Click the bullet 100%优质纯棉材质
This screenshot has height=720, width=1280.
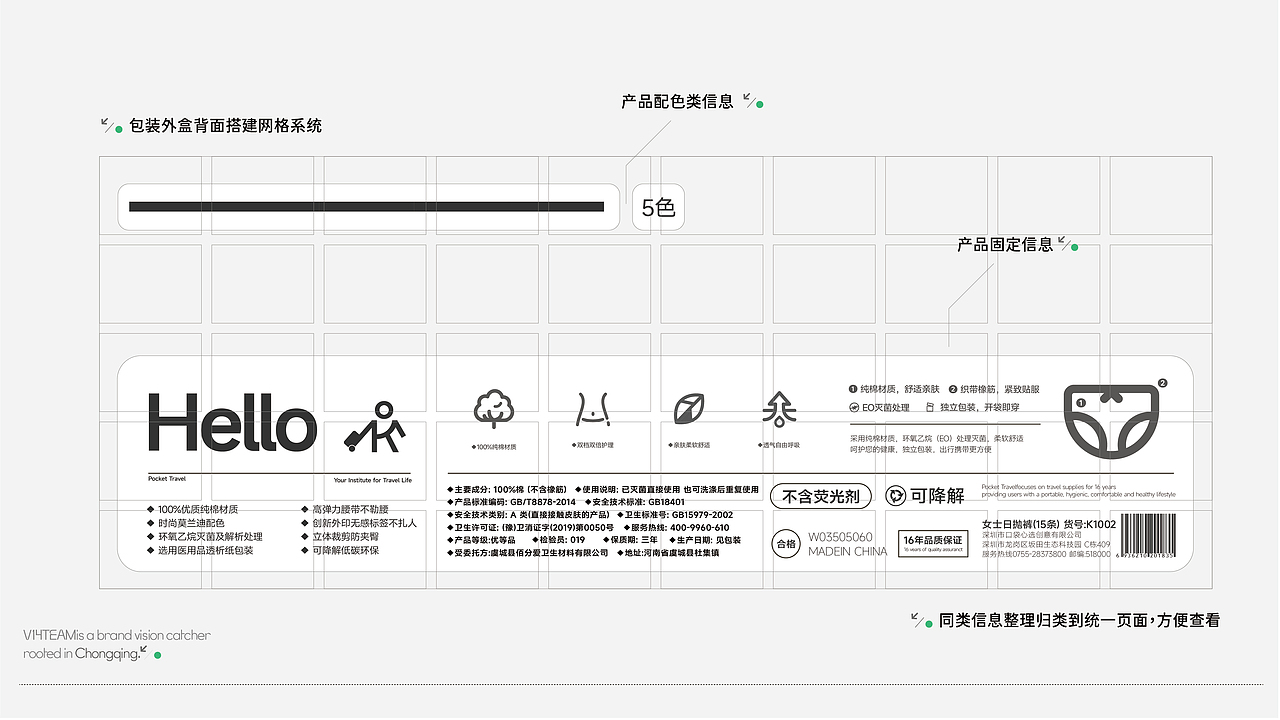point(192,509)
